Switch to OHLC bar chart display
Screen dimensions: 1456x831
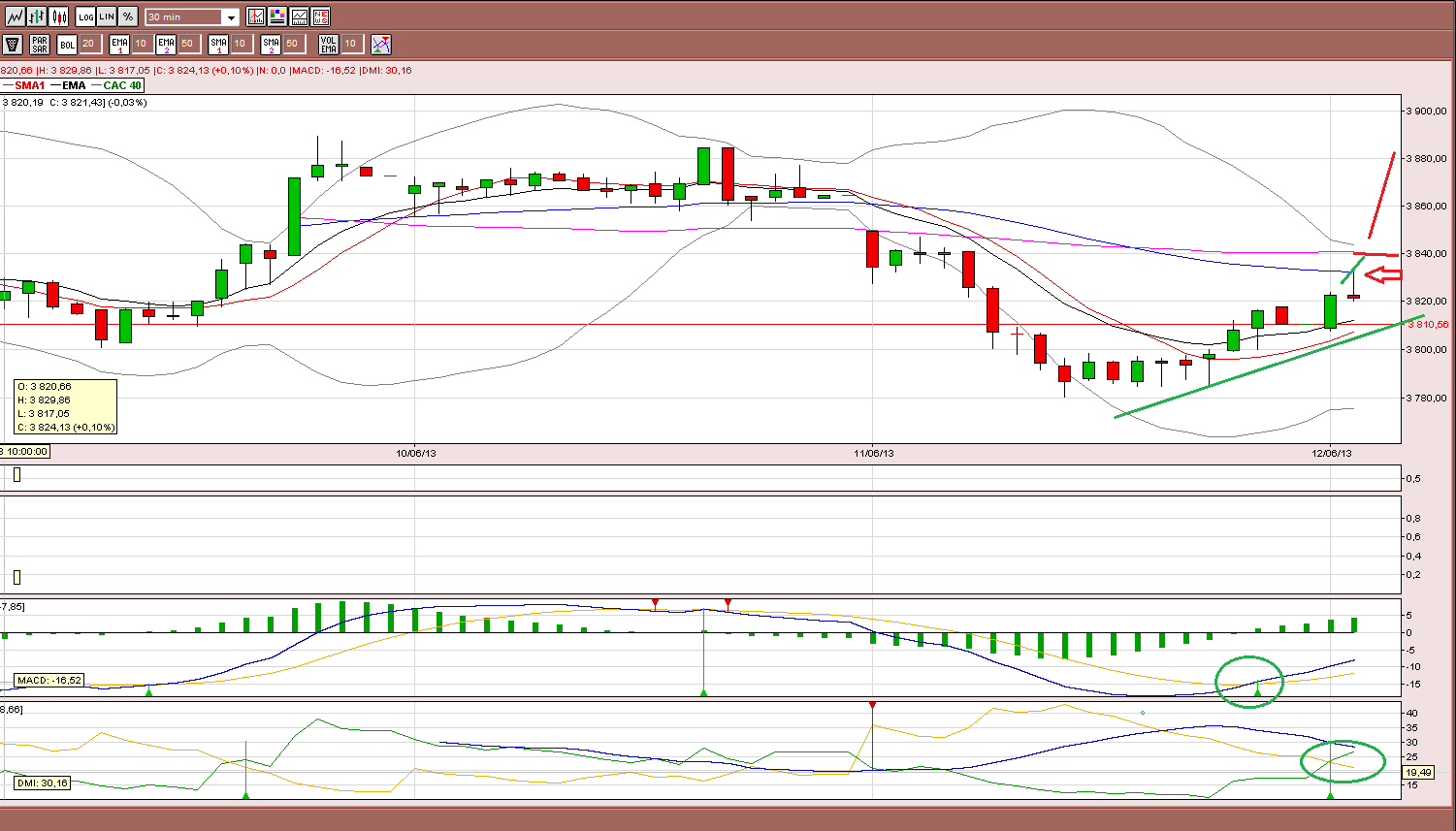(37, 16)
